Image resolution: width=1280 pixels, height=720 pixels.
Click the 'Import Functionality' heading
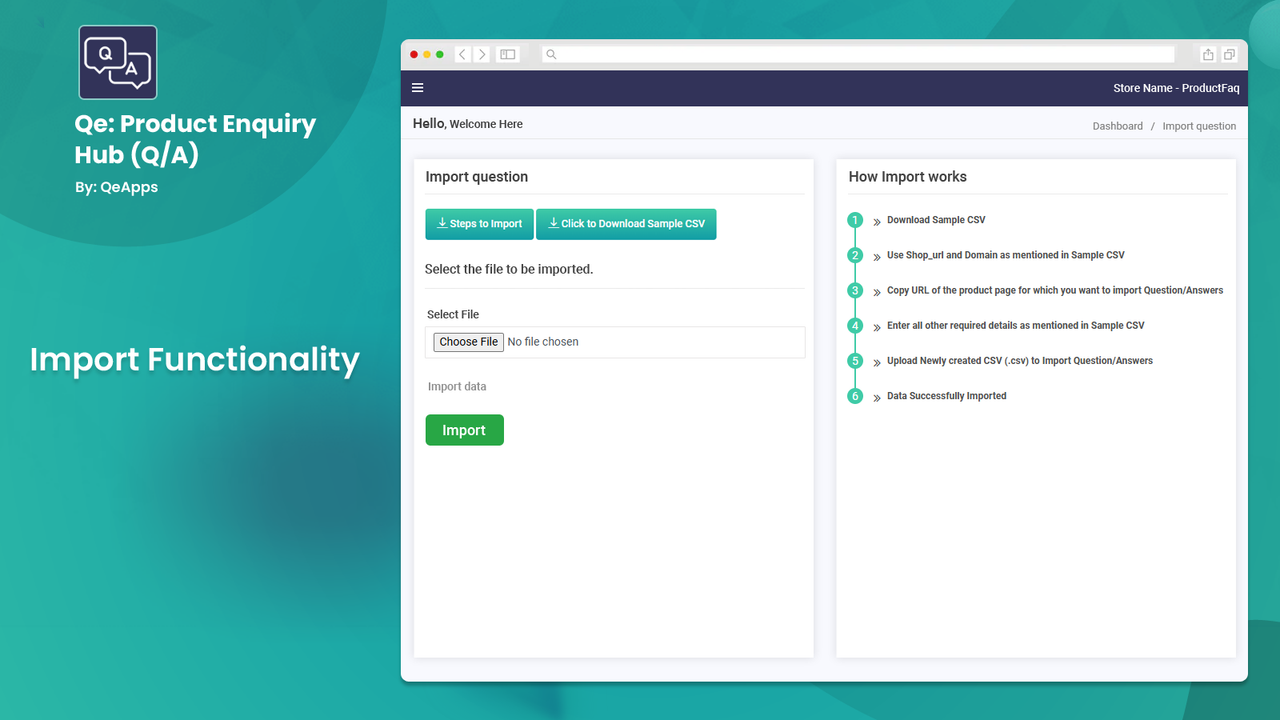pos(194,359)
